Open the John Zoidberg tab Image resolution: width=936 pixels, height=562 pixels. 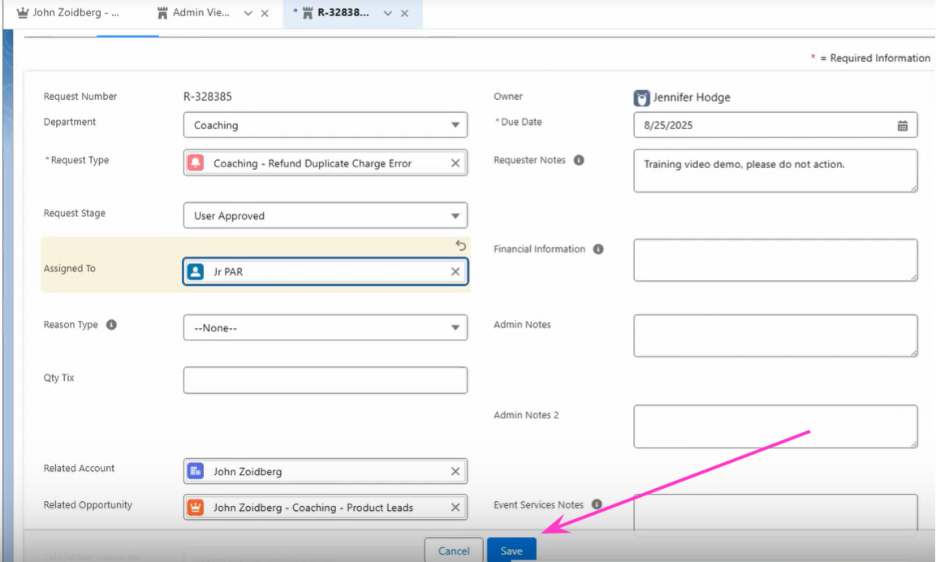pos(68,13)
